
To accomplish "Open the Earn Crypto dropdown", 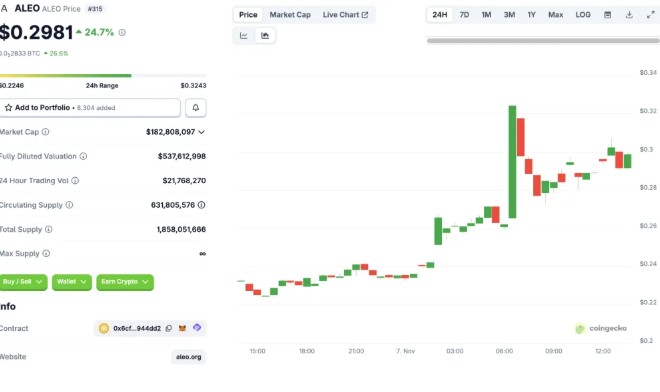I will click(x=125, y=282).
